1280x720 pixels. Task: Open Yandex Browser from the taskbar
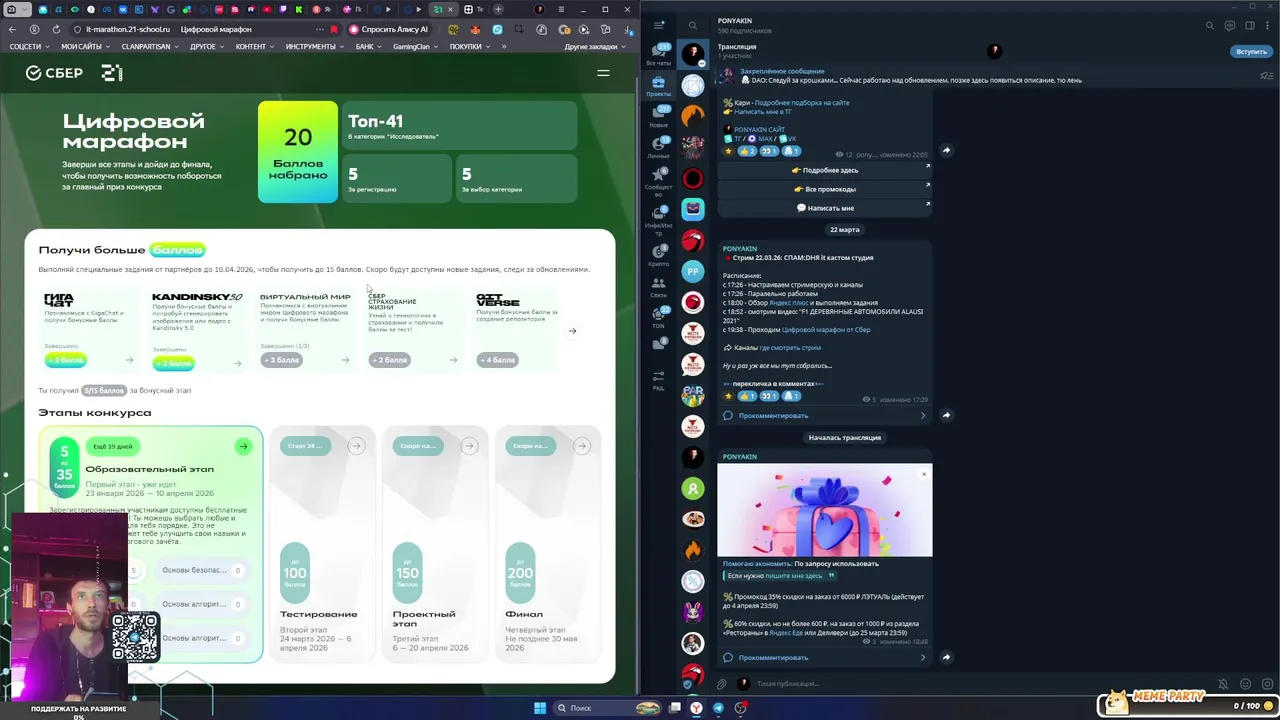click(x=696, y=708)
